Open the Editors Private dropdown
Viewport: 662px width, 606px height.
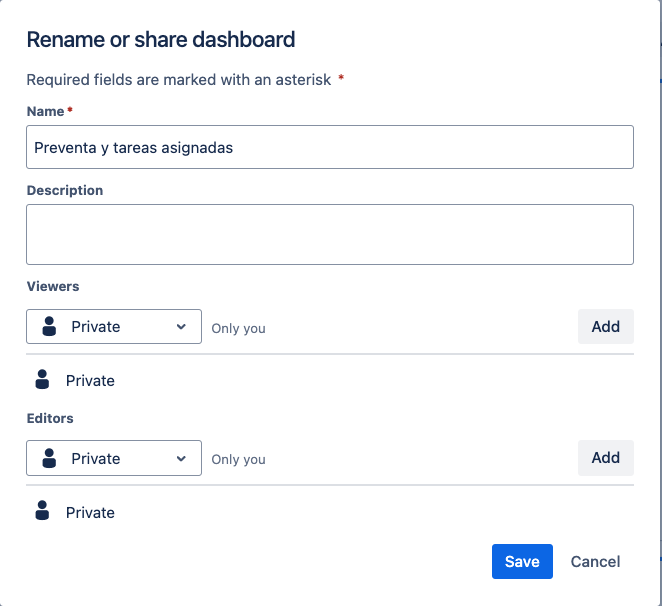point(114,458)
